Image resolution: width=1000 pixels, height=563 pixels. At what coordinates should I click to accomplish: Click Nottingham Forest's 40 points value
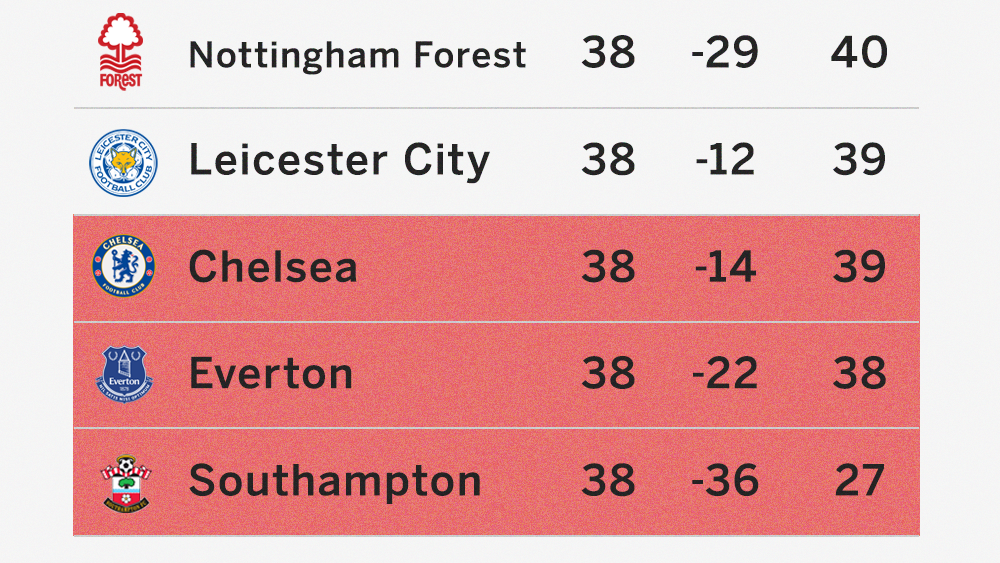[x=859, y=52]
